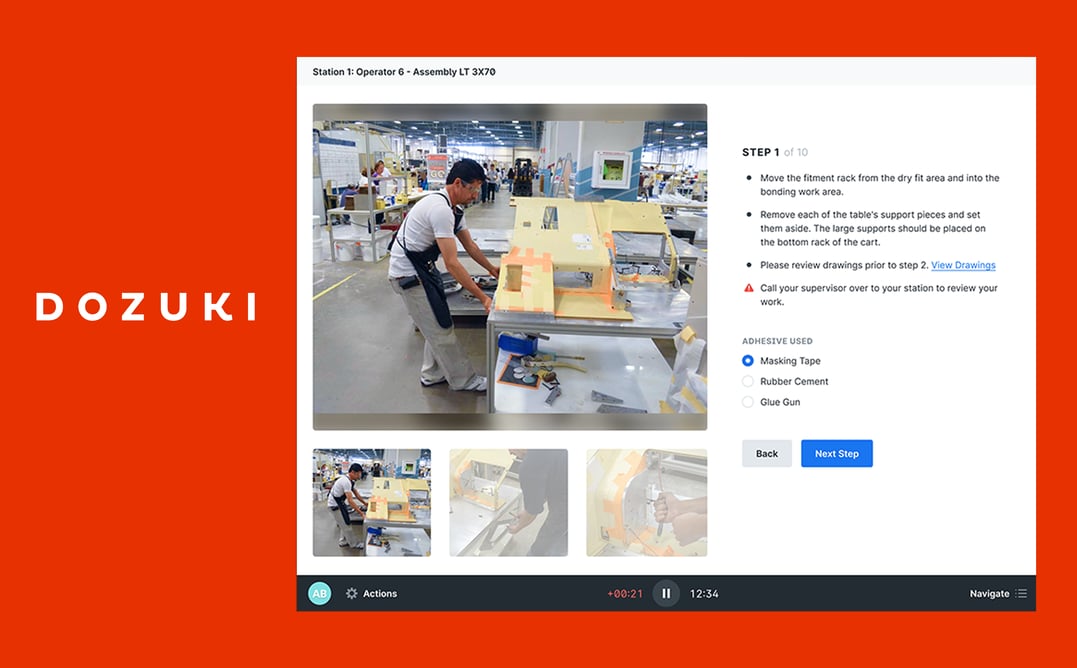This screenshot has height=668, width=1077.
Task: Click the red warning triangle icon
Action: [x=748, y=287]
